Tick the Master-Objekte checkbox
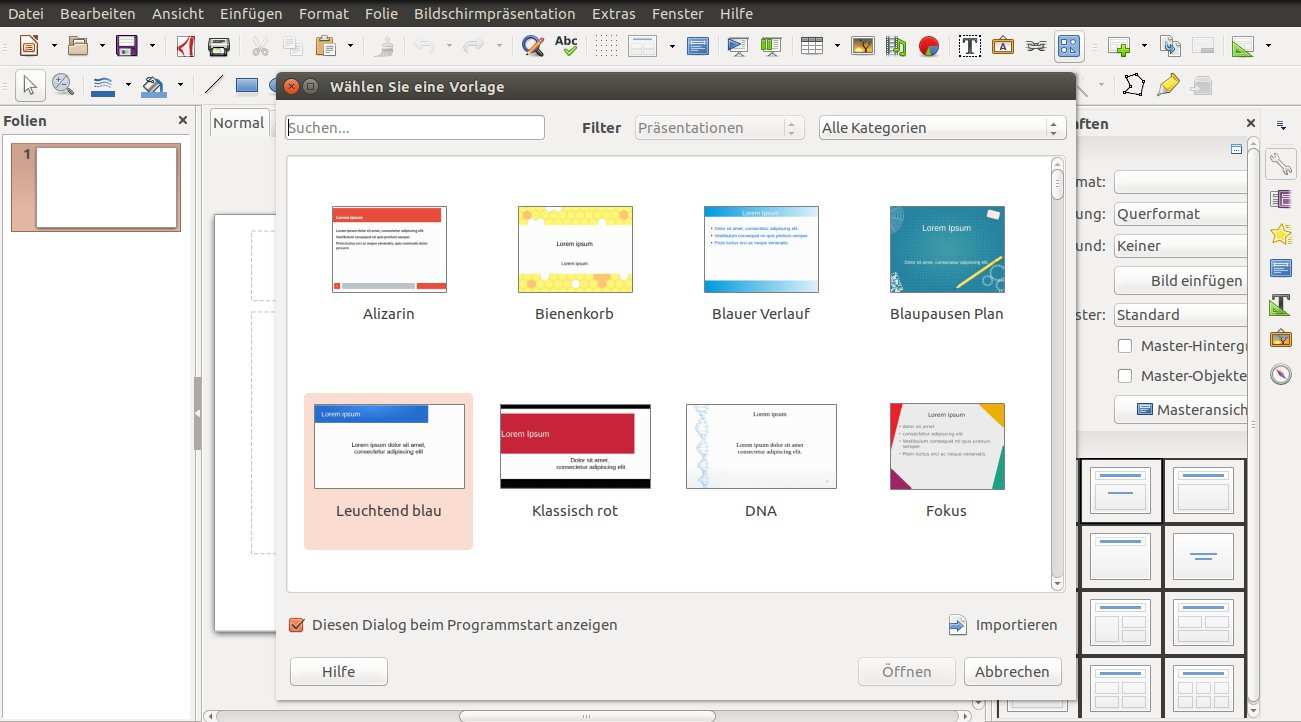 point(1124,376)
